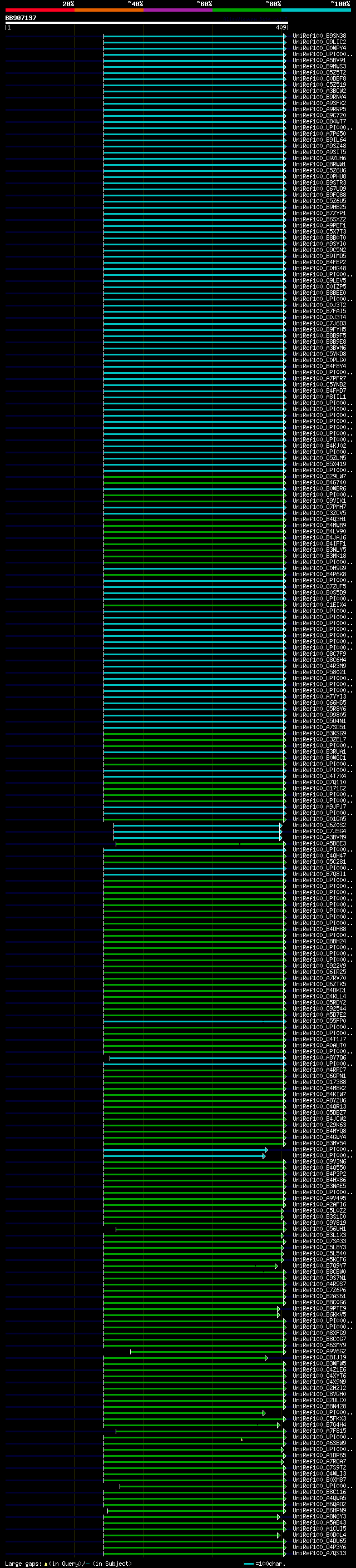Image resolution: width=356 pixels, height=1568 pixels.
Task: Click hit UniRef100_Q9LEV5
Action: click(319, 280)
